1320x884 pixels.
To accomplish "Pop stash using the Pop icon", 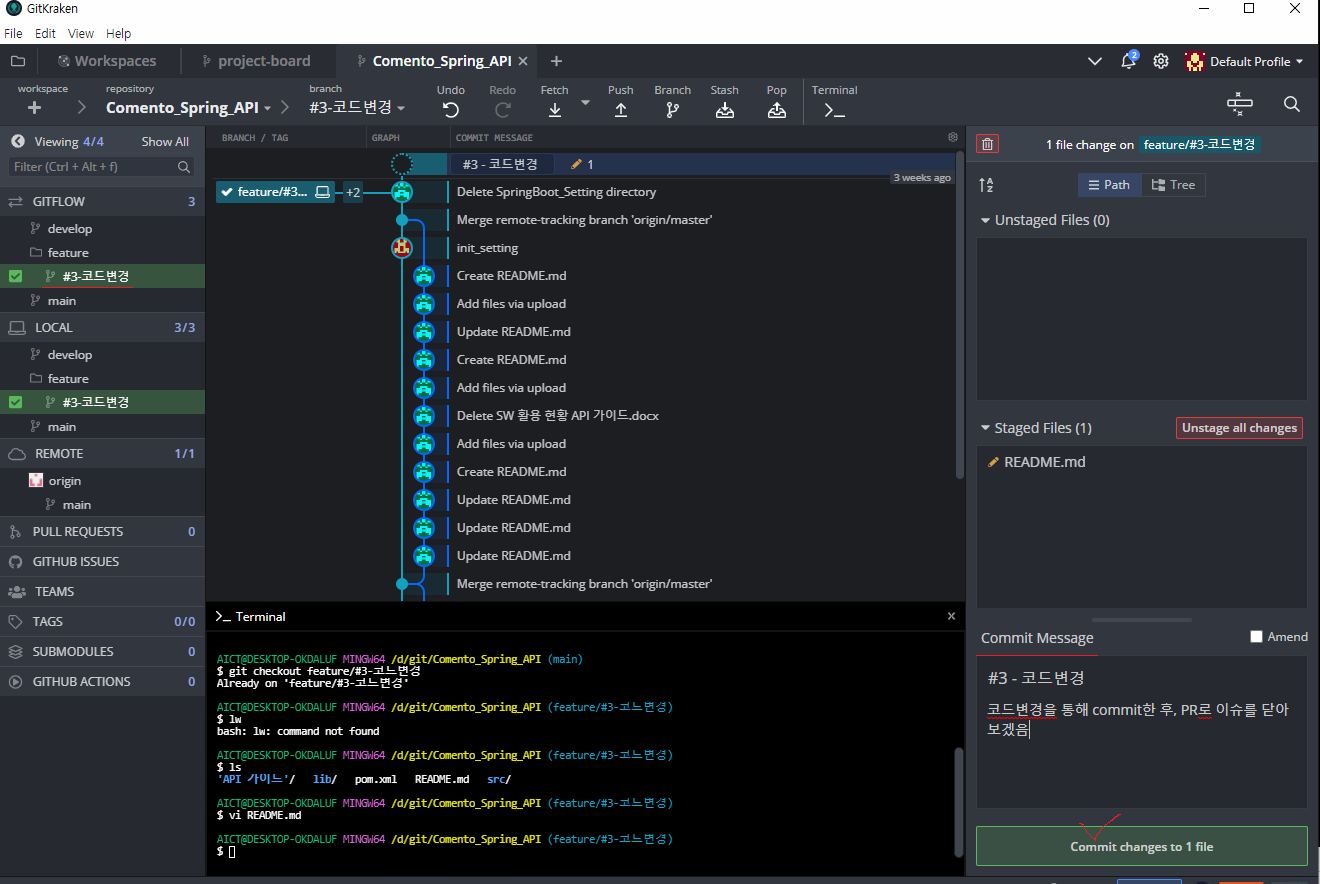I will click(777, 111).
